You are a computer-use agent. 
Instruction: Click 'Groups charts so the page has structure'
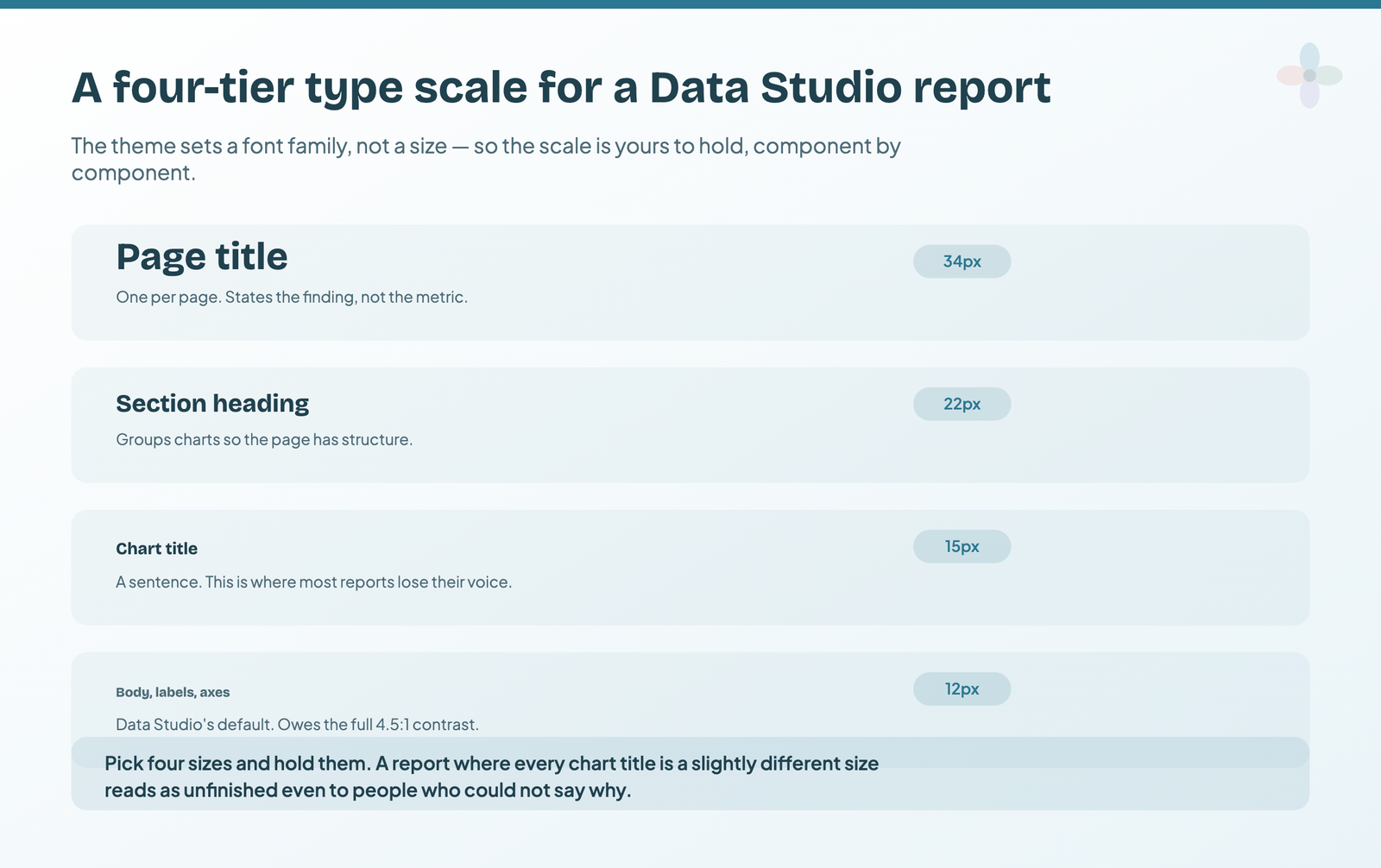(x=264, y=439)
